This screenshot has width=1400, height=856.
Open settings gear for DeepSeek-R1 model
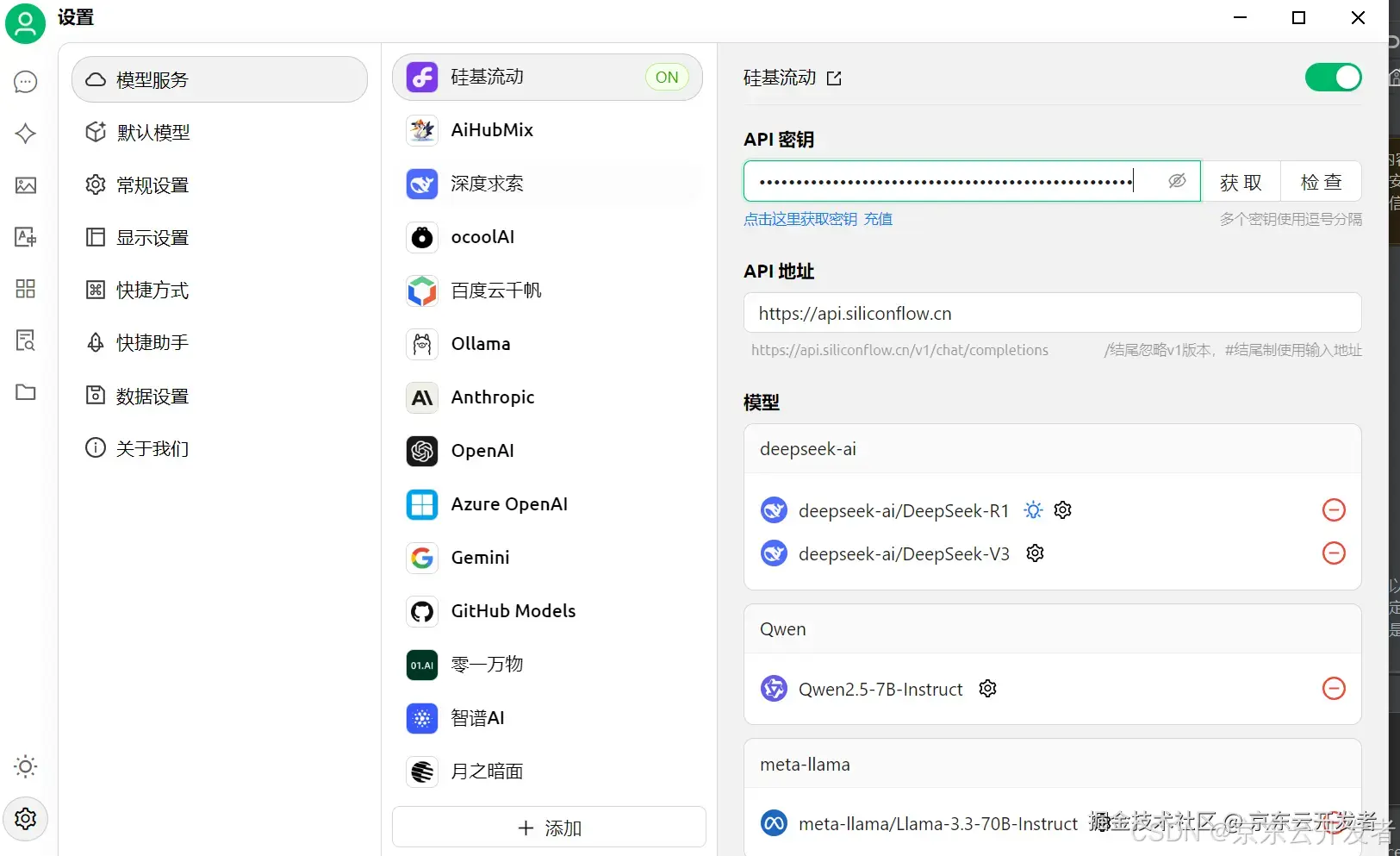[1063, 510]
